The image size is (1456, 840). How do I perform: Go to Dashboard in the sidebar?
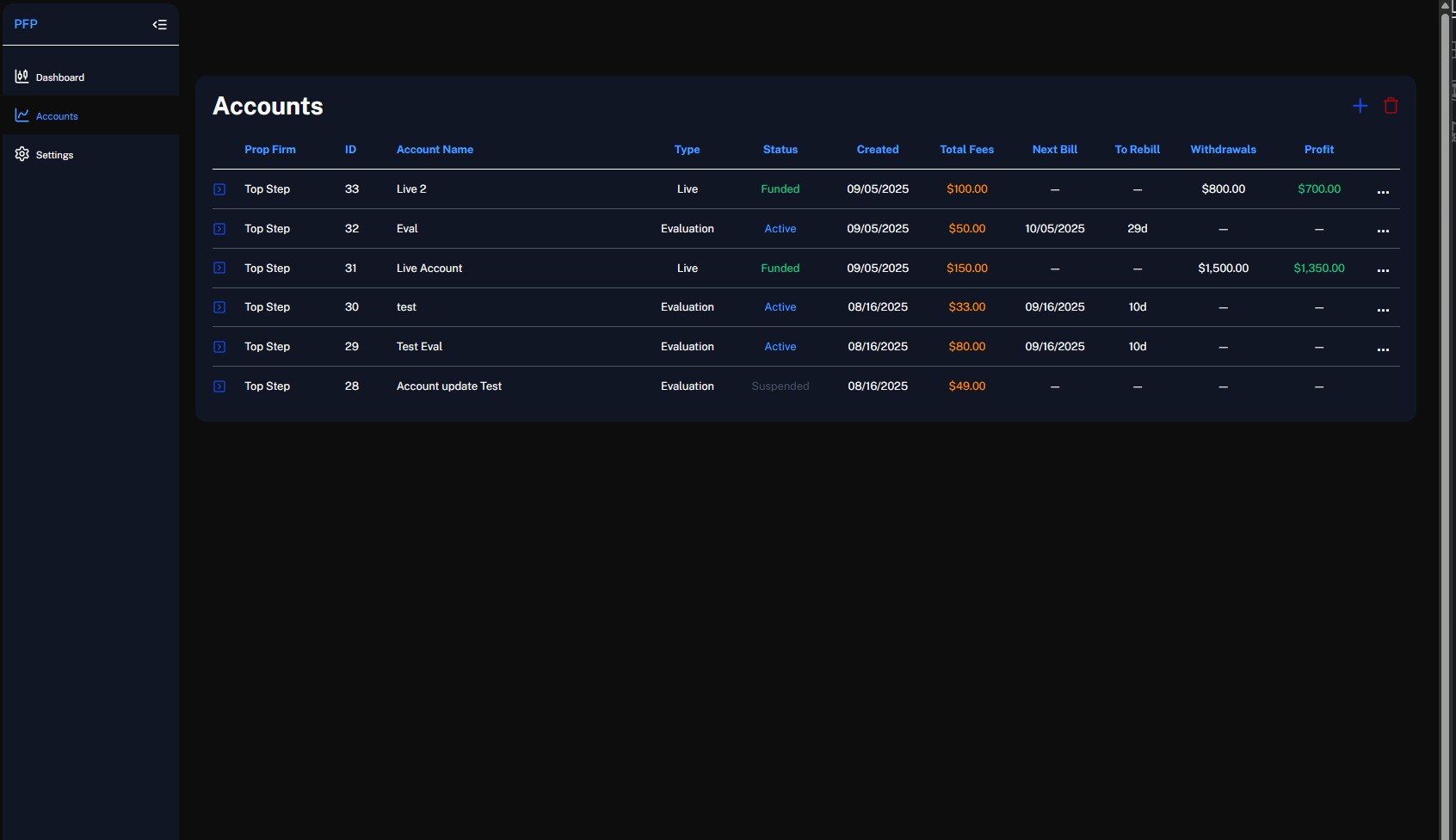point(59,77)
